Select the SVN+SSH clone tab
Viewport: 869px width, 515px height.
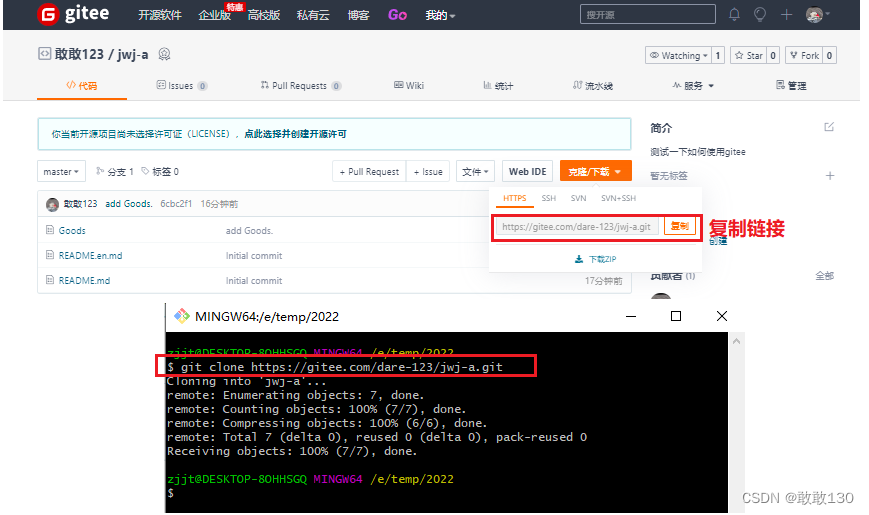(x=618, y=198)
